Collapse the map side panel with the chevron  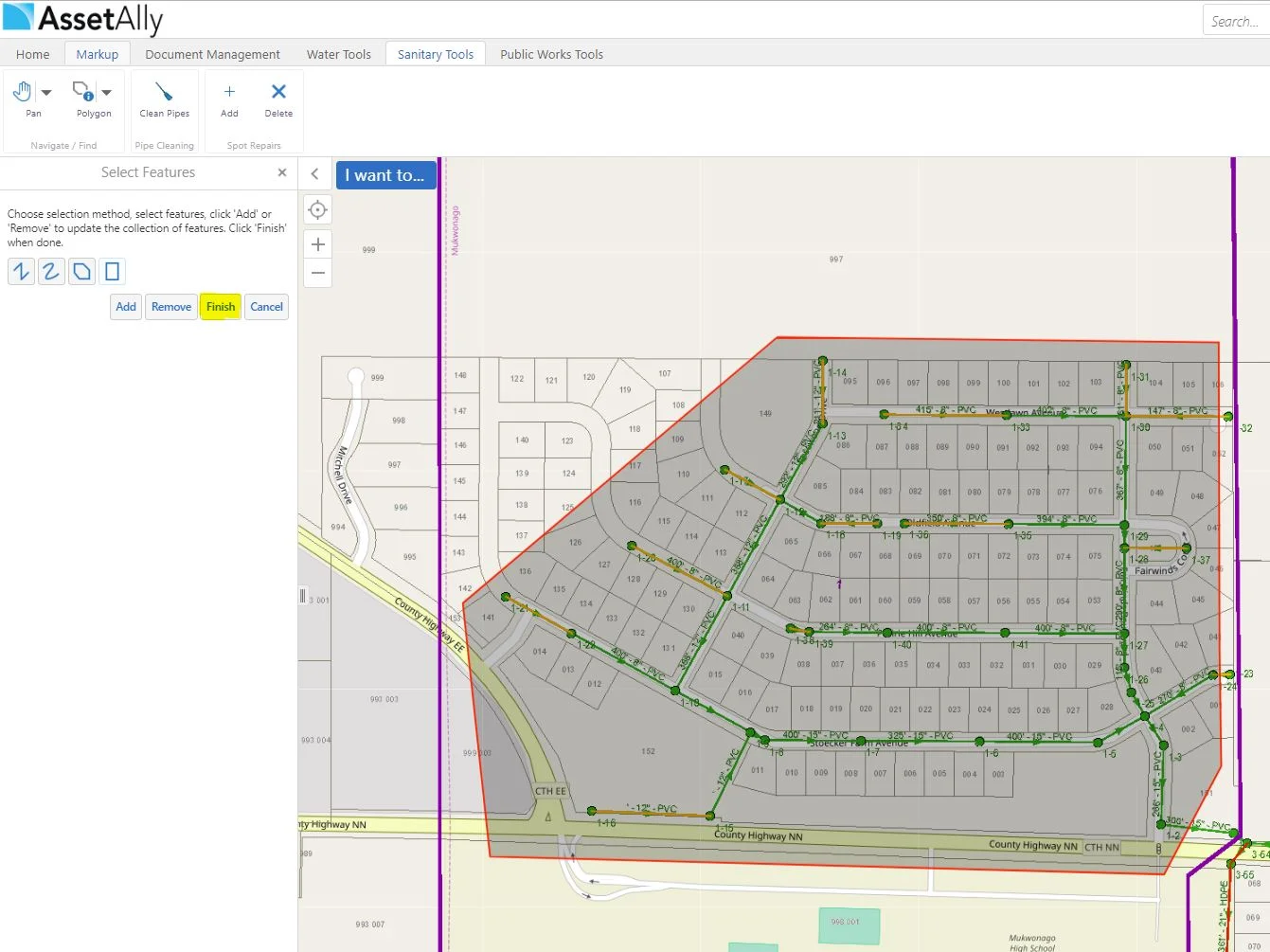315,174
